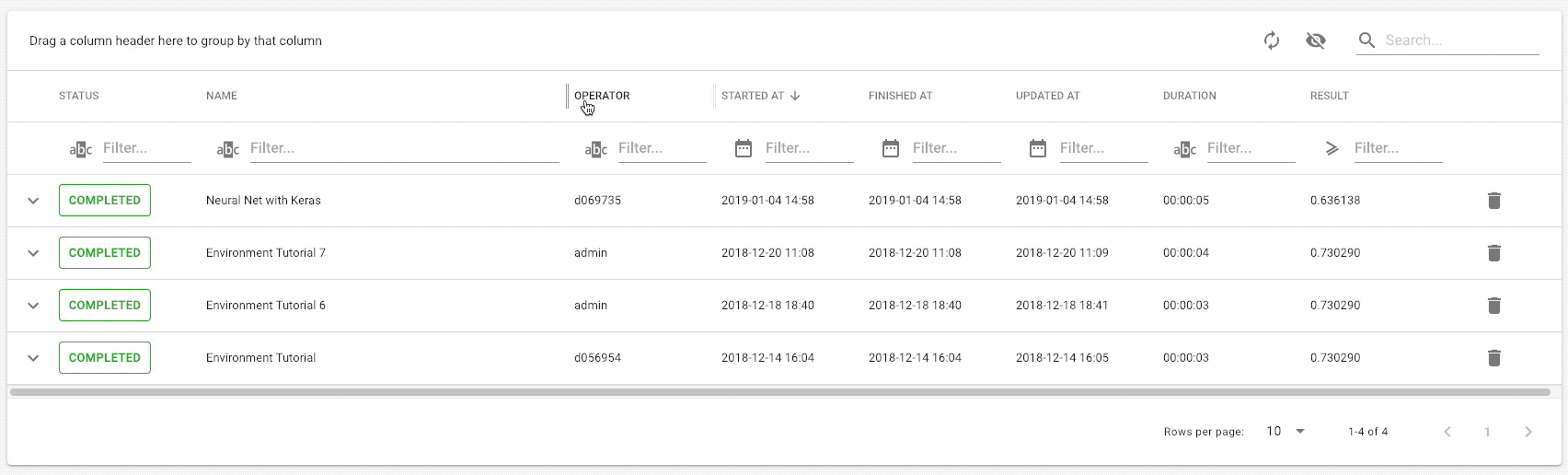1568x475 pixels.
Task: Click the Started At sorted column header
Action: 753,96
